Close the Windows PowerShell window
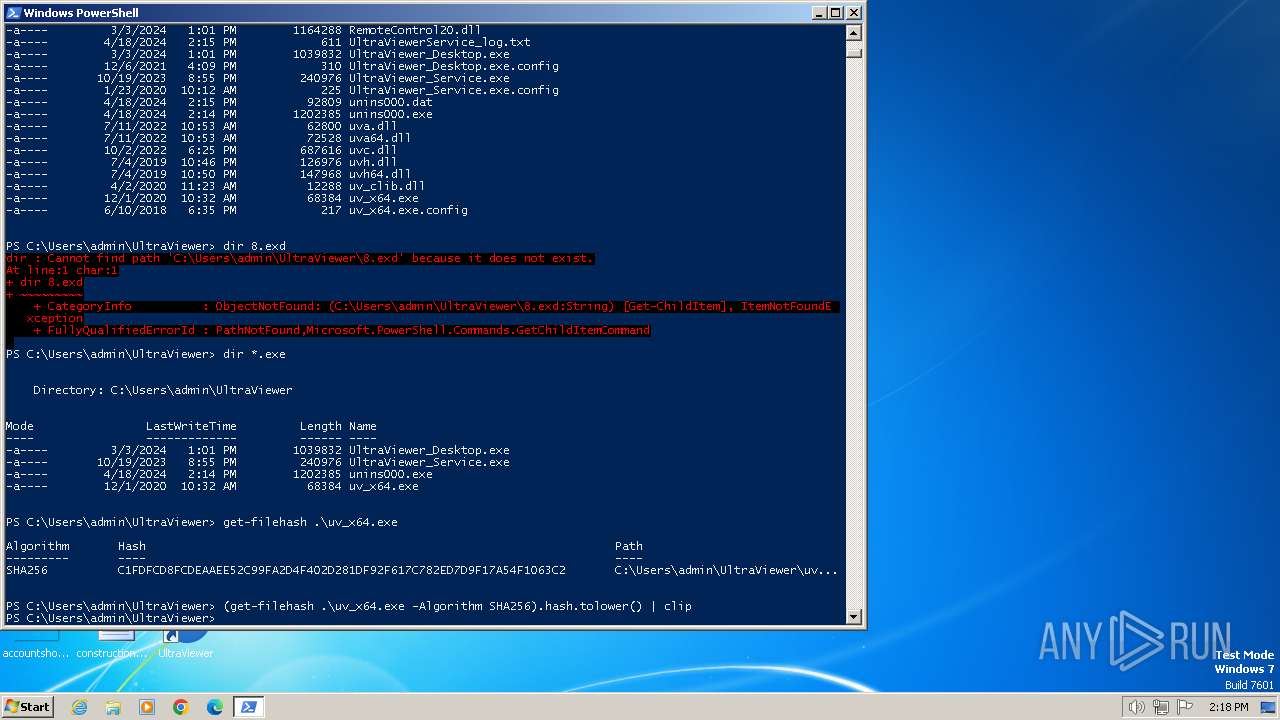 853,13
